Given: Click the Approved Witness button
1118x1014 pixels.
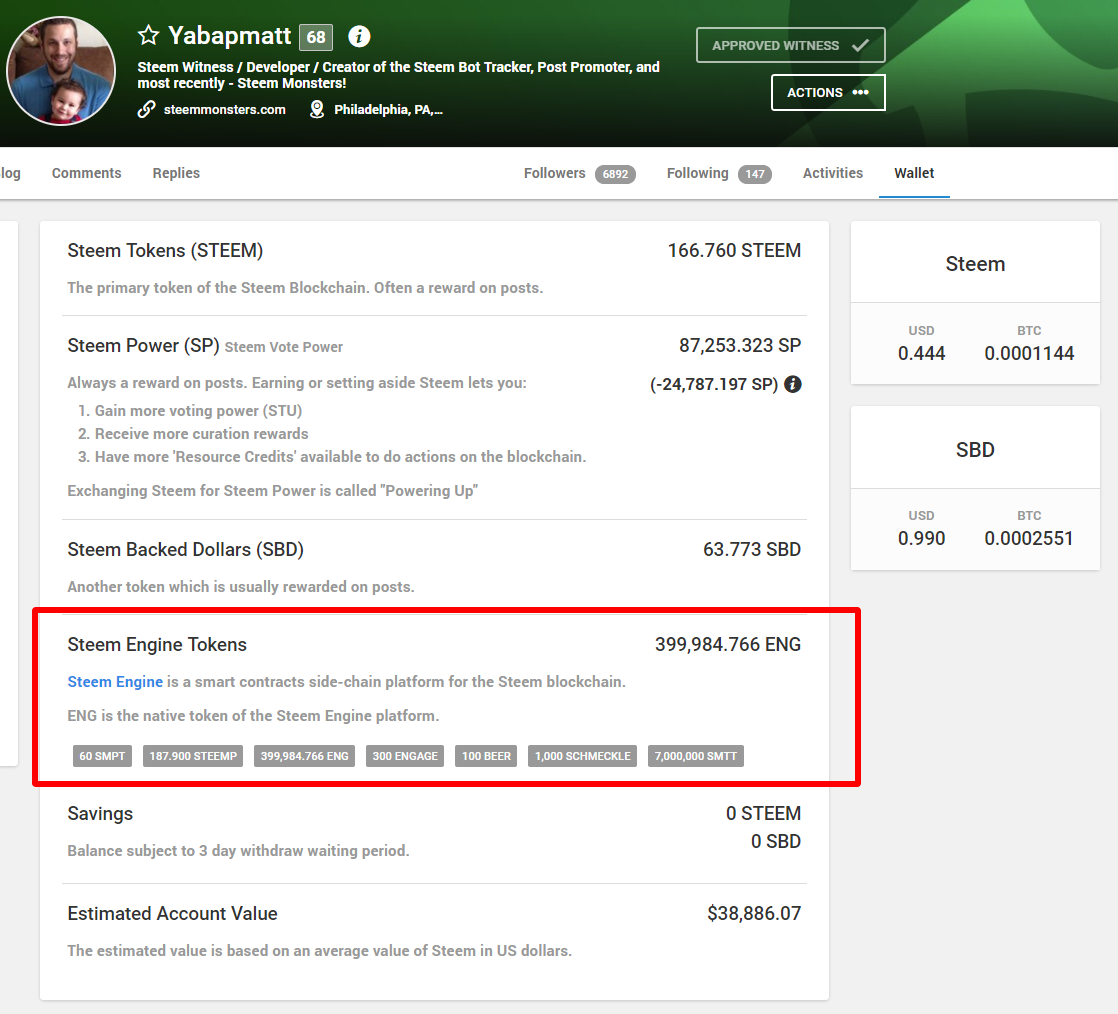Looking at the screenshot, I should pos(791,46).
